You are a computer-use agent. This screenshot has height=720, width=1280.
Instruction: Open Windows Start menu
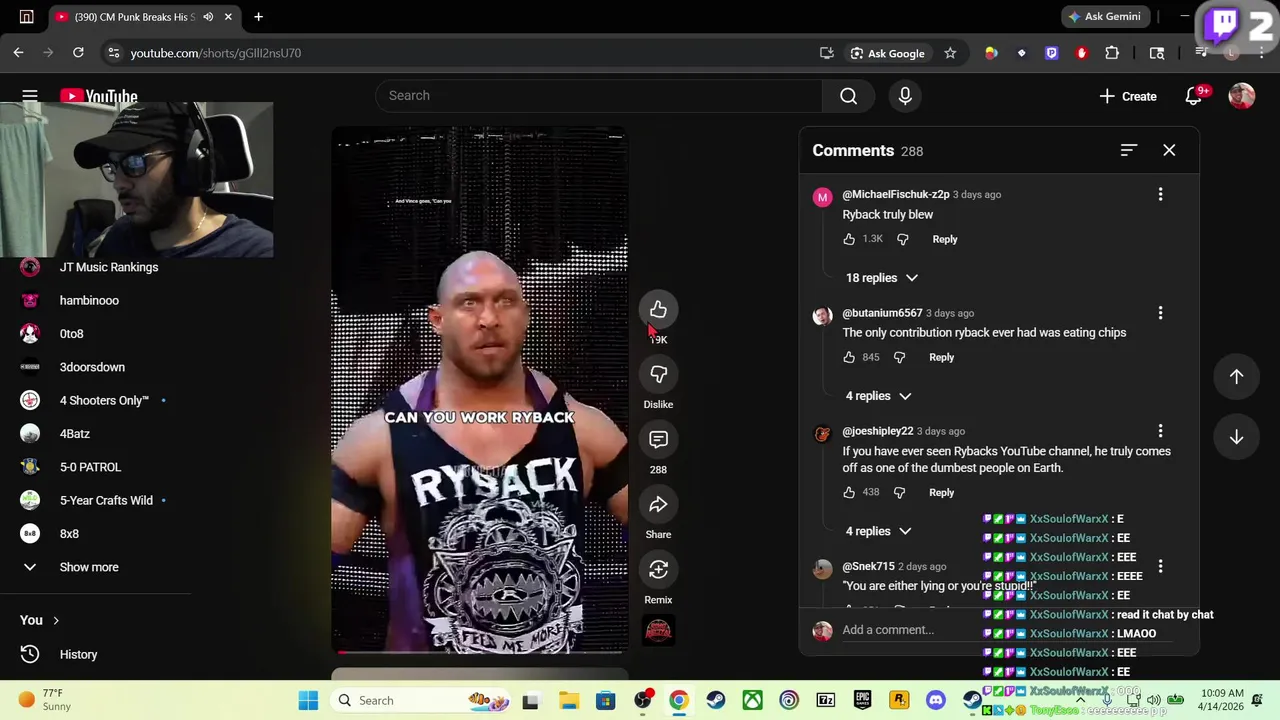pyautogui.click(x=308, y=700)
